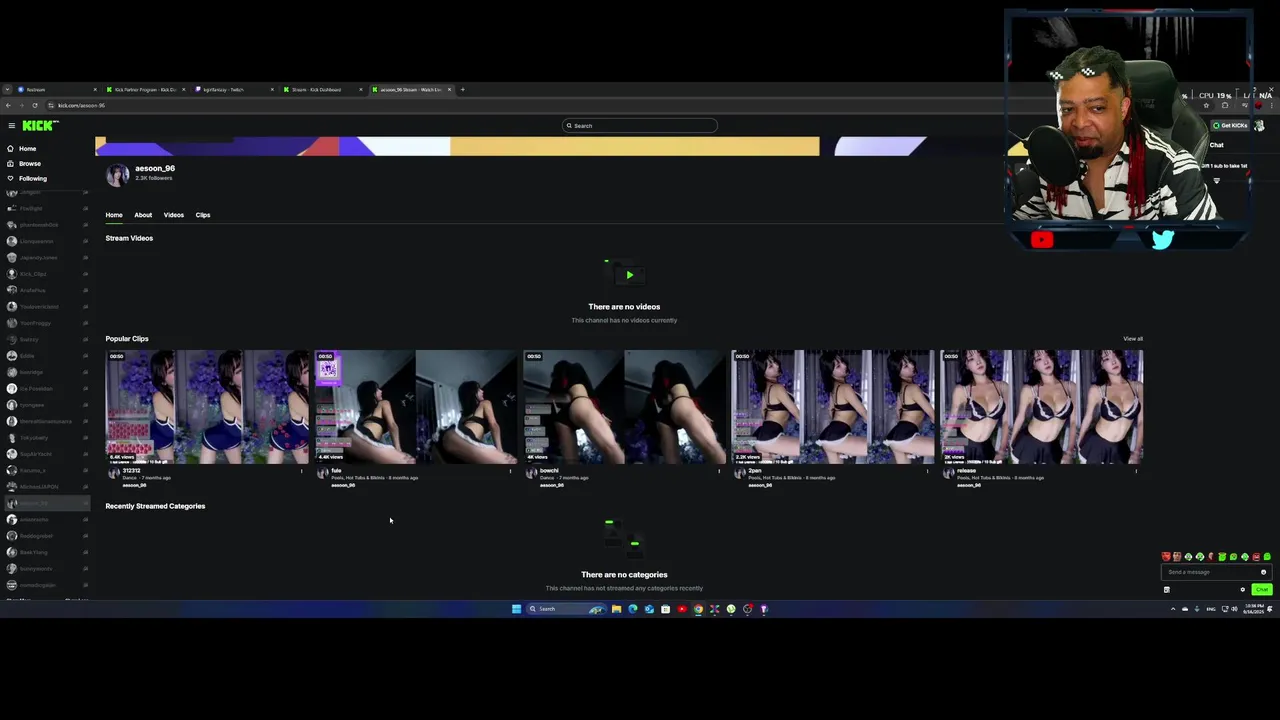Select Kick_Clipz in following list
Image resolution: width=1280 pixels, height=720 pixels.
[x=46, y=274]
